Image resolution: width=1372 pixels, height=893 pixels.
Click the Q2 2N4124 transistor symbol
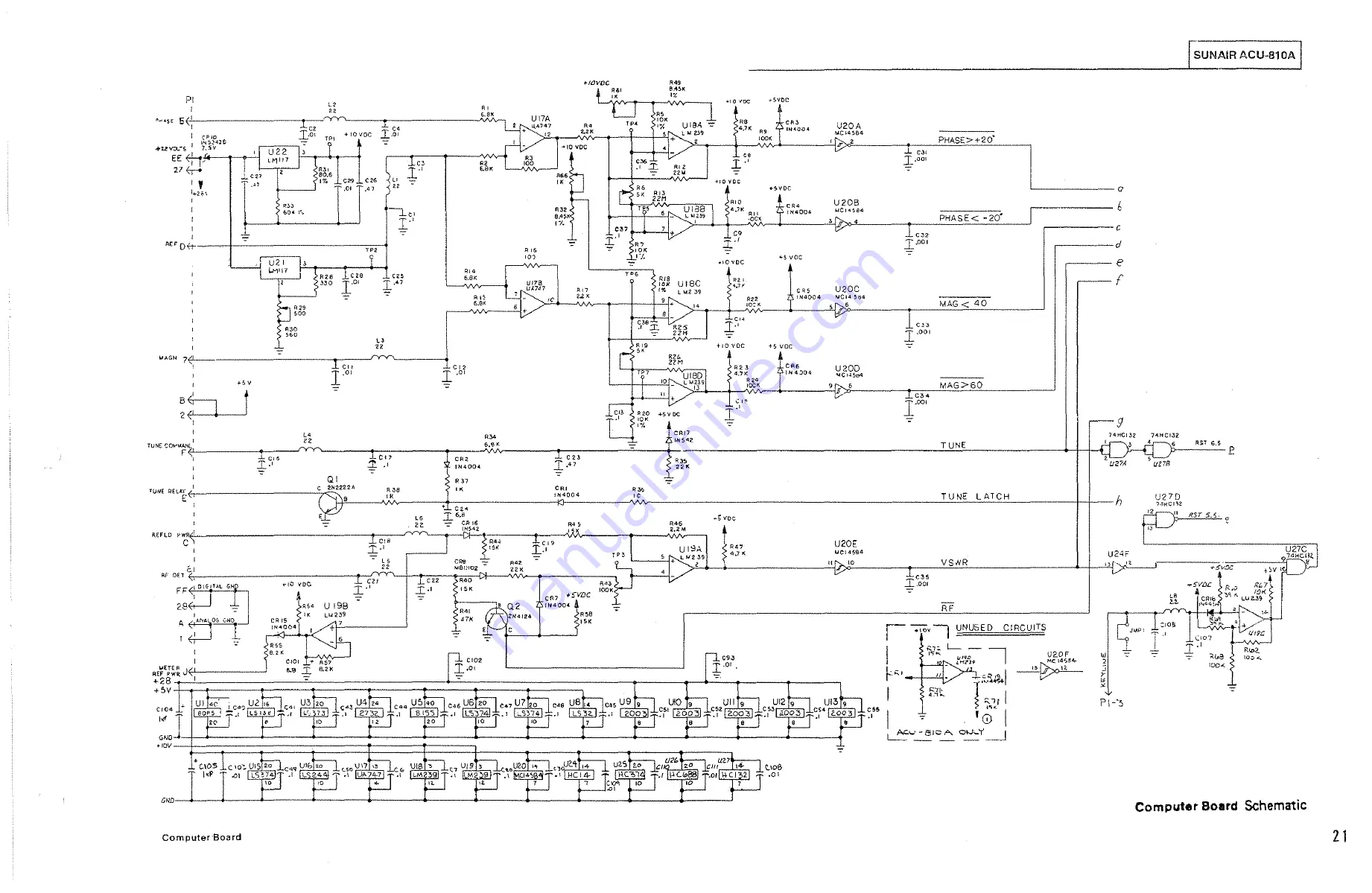[x=495, y=617]
